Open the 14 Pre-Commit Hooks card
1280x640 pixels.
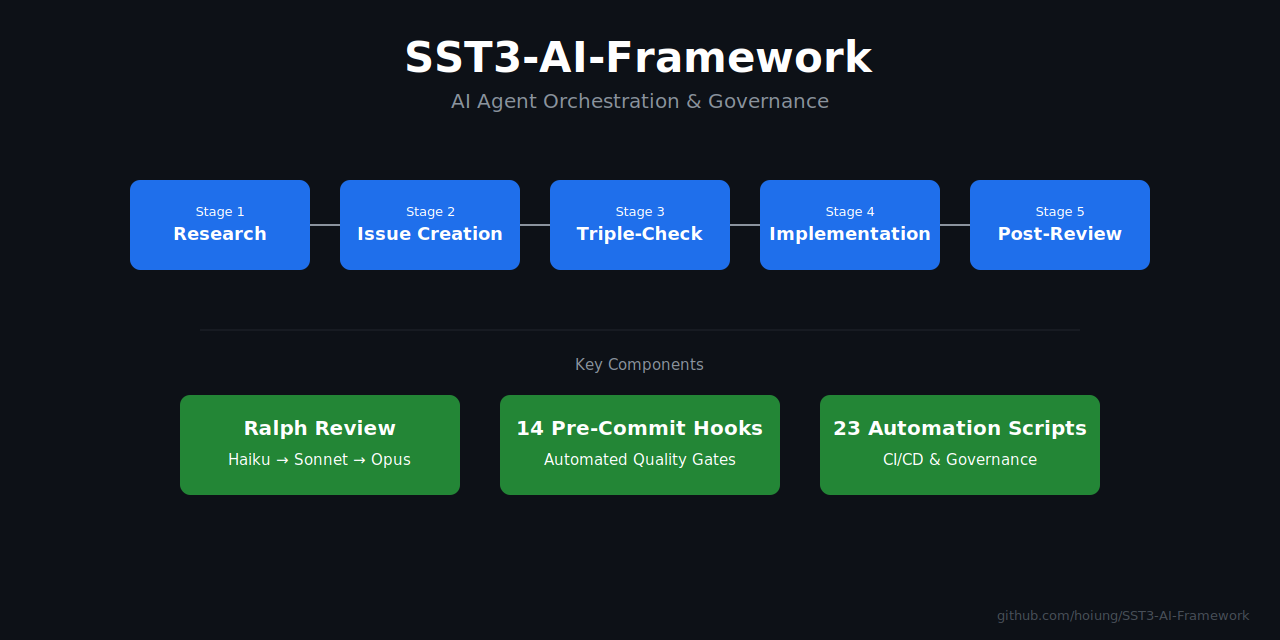pyautogui.click(x=640, y=445)
